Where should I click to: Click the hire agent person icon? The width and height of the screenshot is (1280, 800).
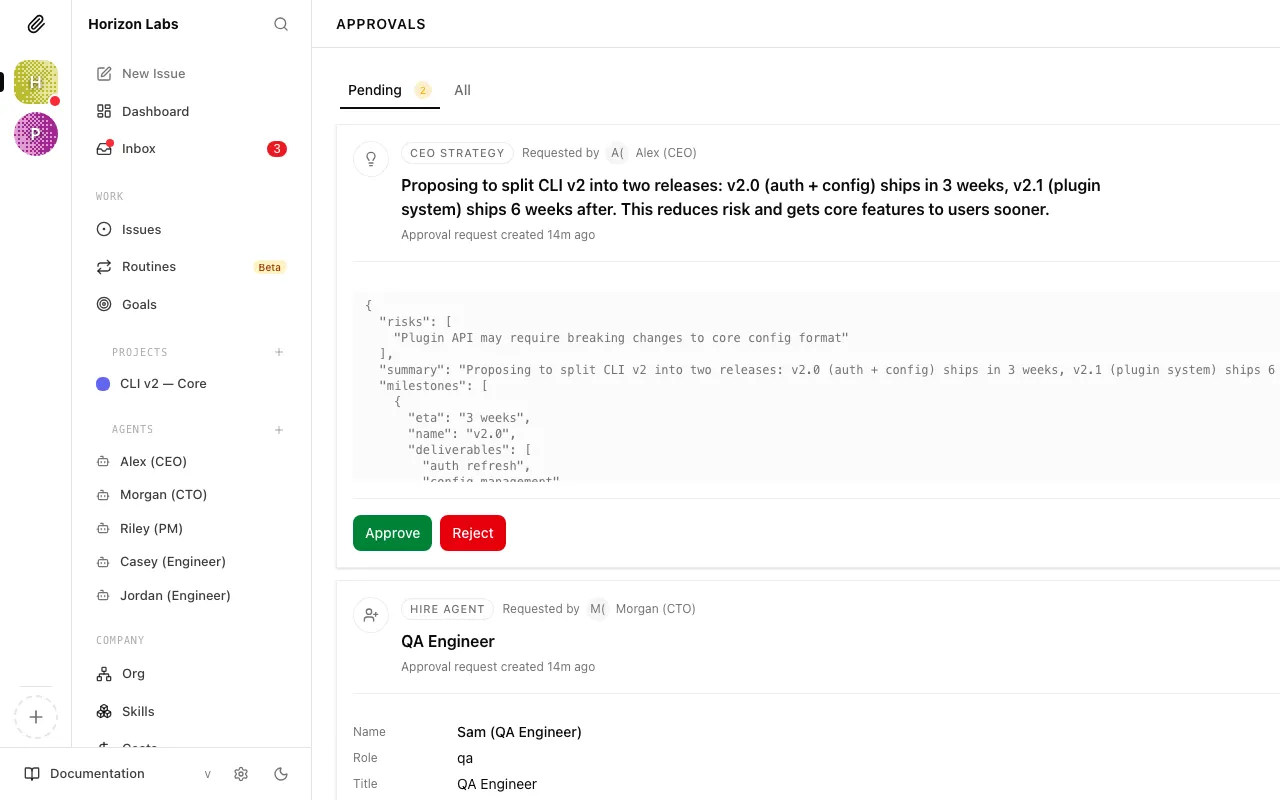click(371, 615)
